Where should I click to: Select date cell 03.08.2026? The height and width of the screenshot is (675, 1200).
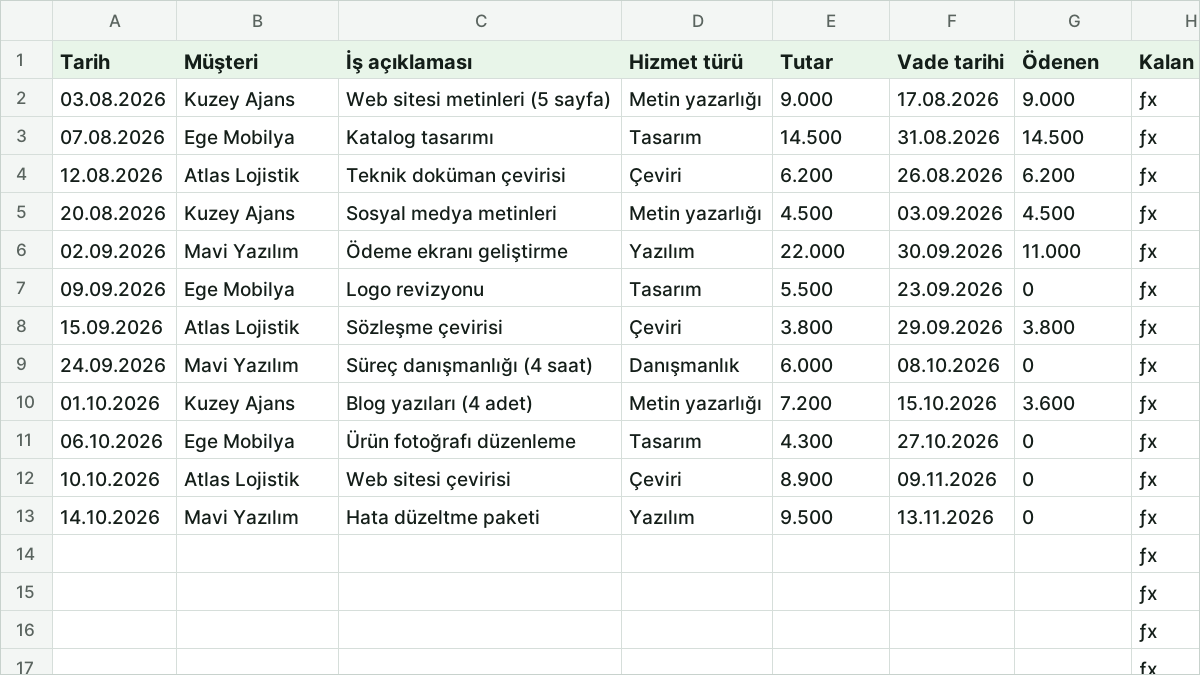115,99
